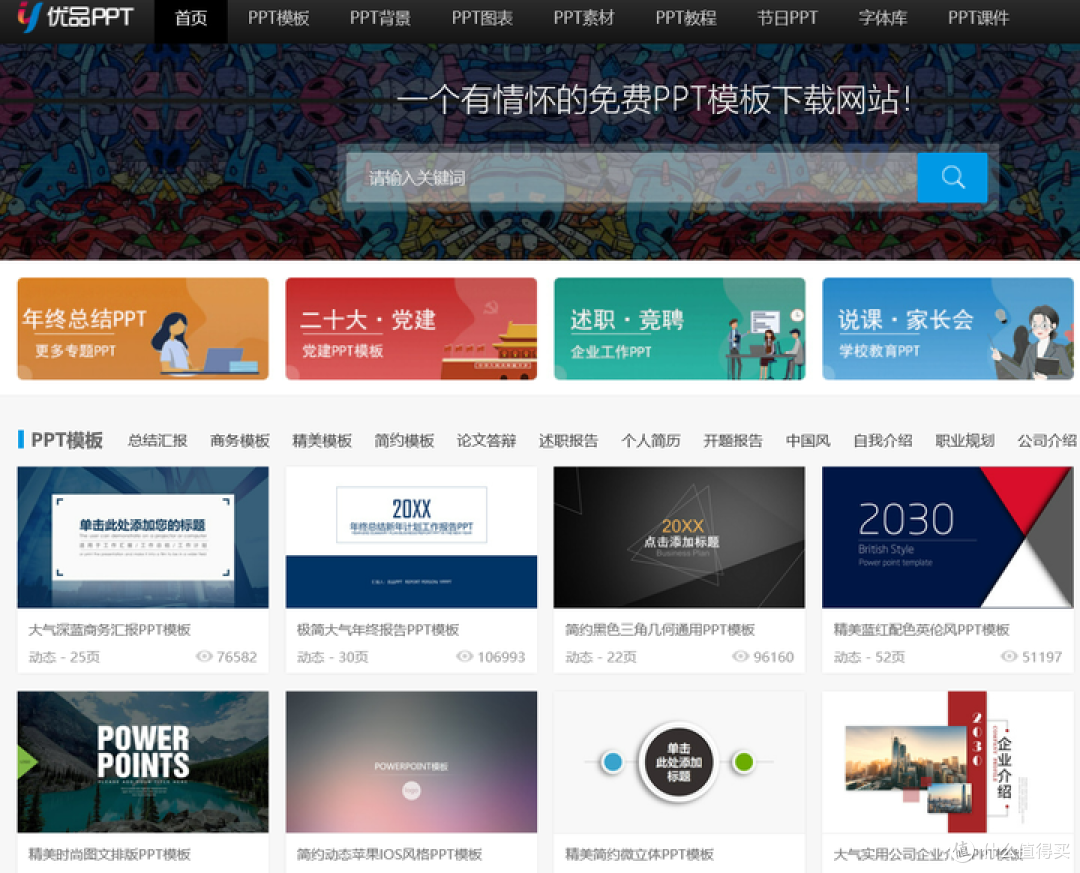This screenshot has height=873, width=1080.
Task: Click the 简约黑色三角几何通用PPT模板 title link
Action: point(660,630)
